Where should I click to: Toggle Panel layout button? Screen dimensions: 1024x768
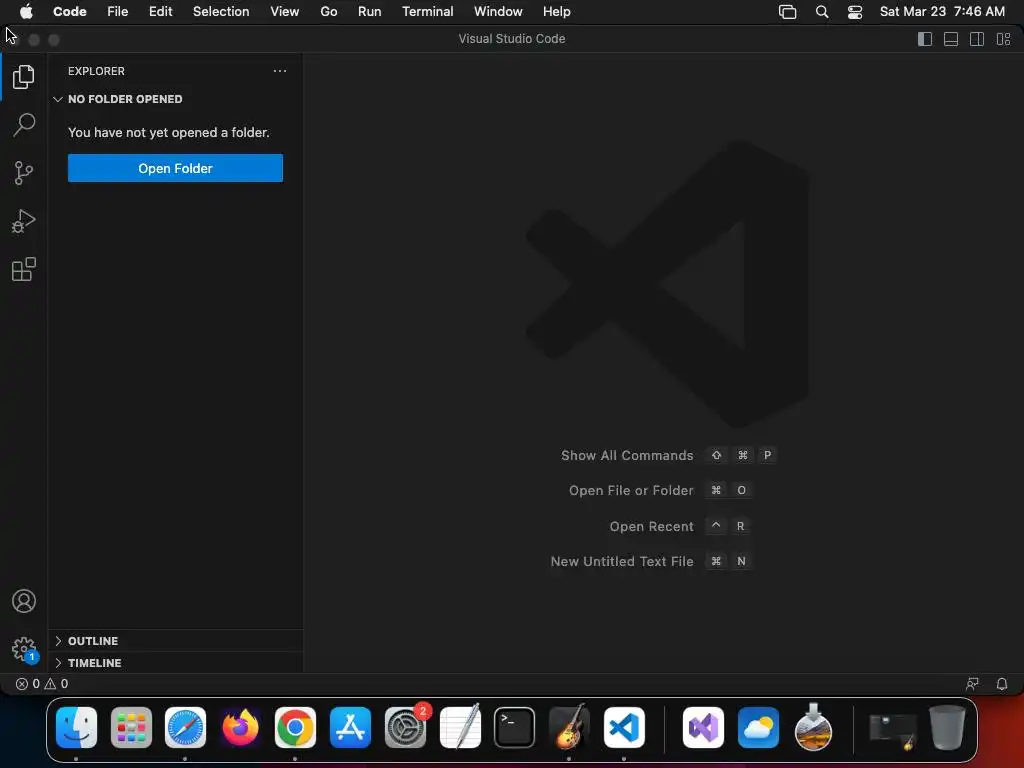coord(951,39)
